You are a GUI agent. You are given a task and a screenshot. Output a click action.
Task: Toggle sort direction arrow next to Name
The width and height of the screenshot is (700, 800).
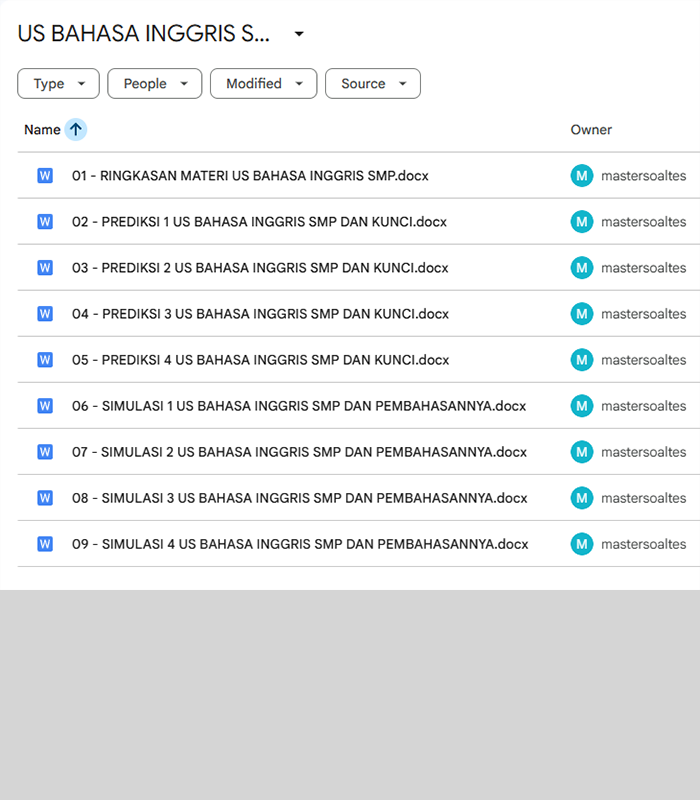coord(76,130)
